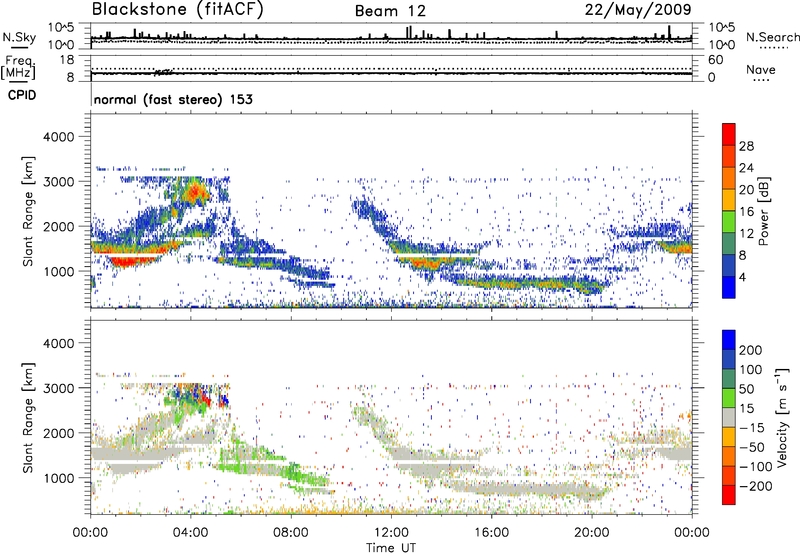Click the 60 tick on Nave axis

tap(715, 60)
